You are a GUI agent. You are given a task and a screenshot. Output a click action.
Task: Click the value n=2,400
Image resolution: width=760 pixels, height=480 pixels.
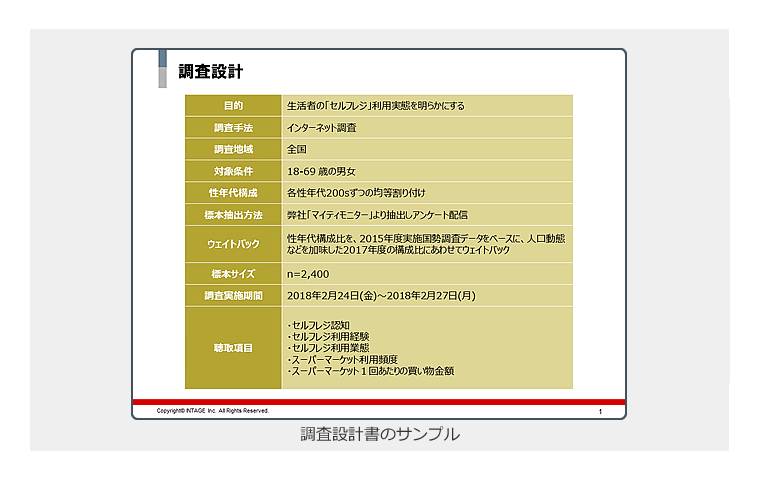click(x=308, y=274)
